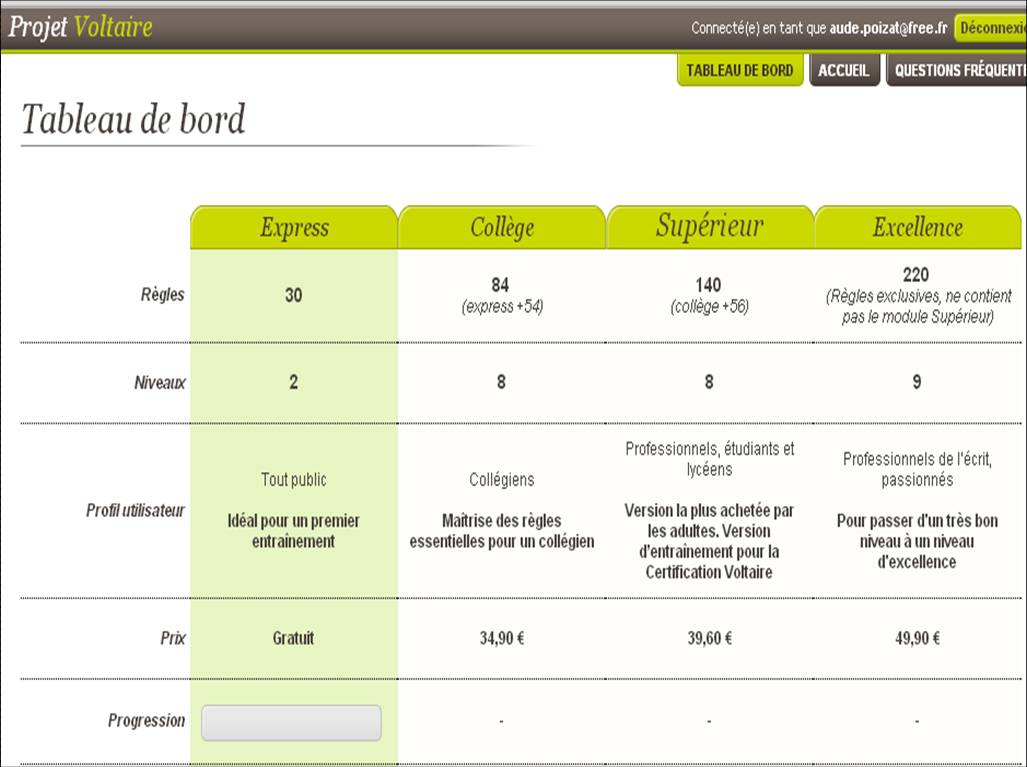Click the 'Règles exclusives' note under Excellence
The height and width of the screenshot is (767, 1027).
point(918,307)
